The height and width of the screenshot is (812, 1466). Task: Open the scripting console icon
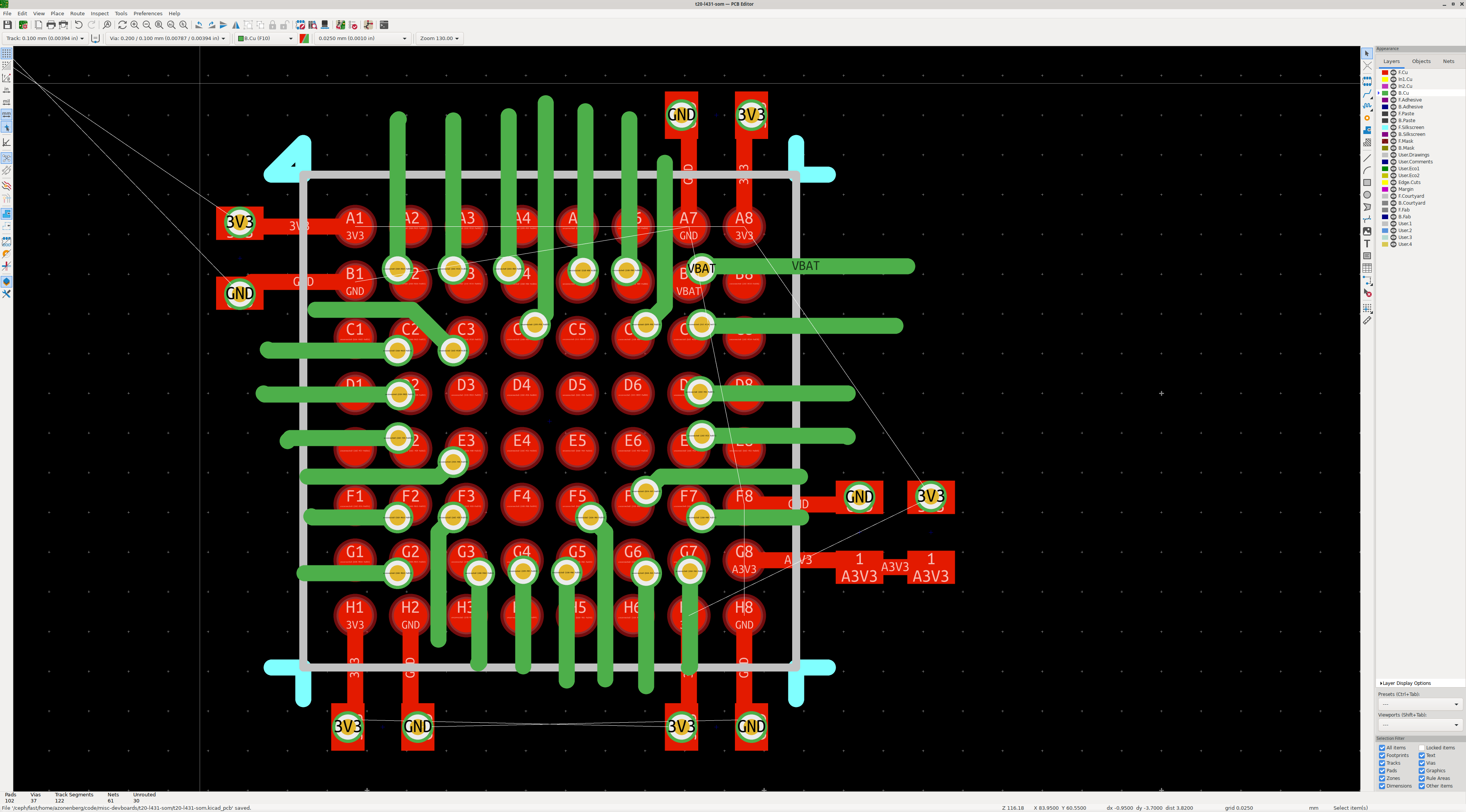384,25
